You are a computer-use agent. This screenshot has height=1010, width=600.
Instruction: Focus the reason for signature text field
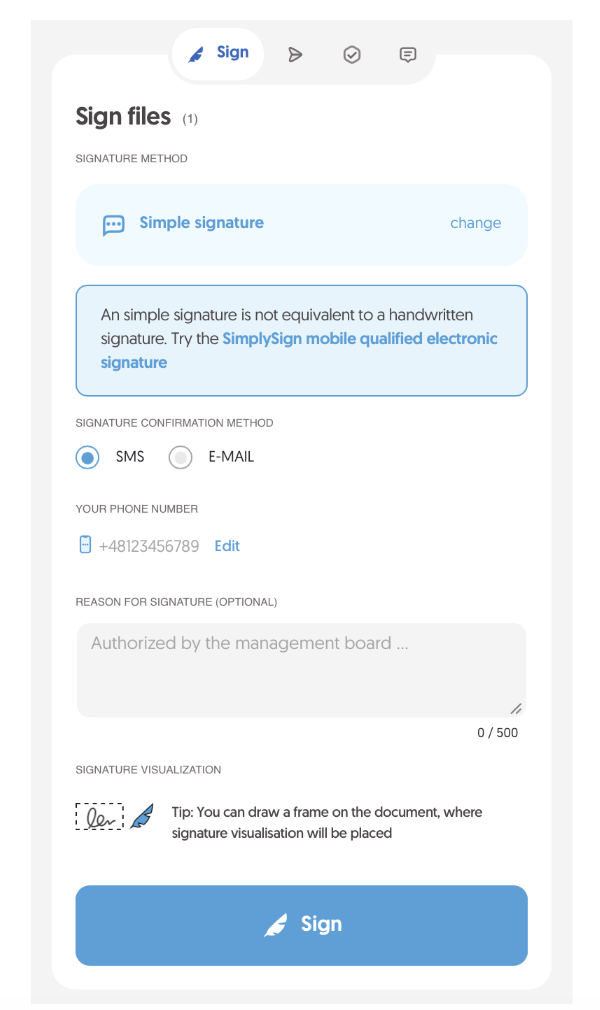click(x=300, y=669)
